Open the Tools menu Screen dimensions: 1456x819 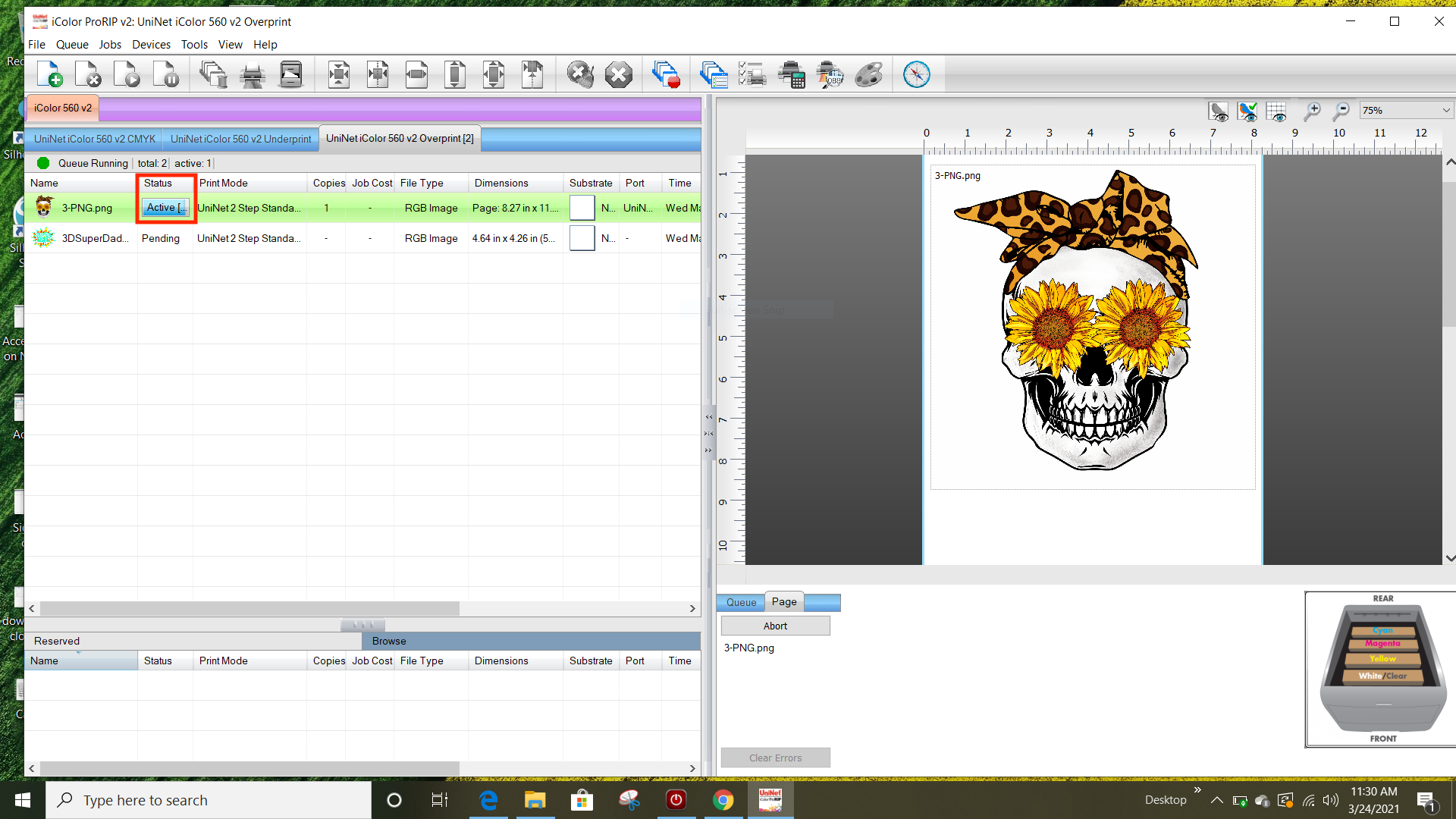[x=194, y=45]
